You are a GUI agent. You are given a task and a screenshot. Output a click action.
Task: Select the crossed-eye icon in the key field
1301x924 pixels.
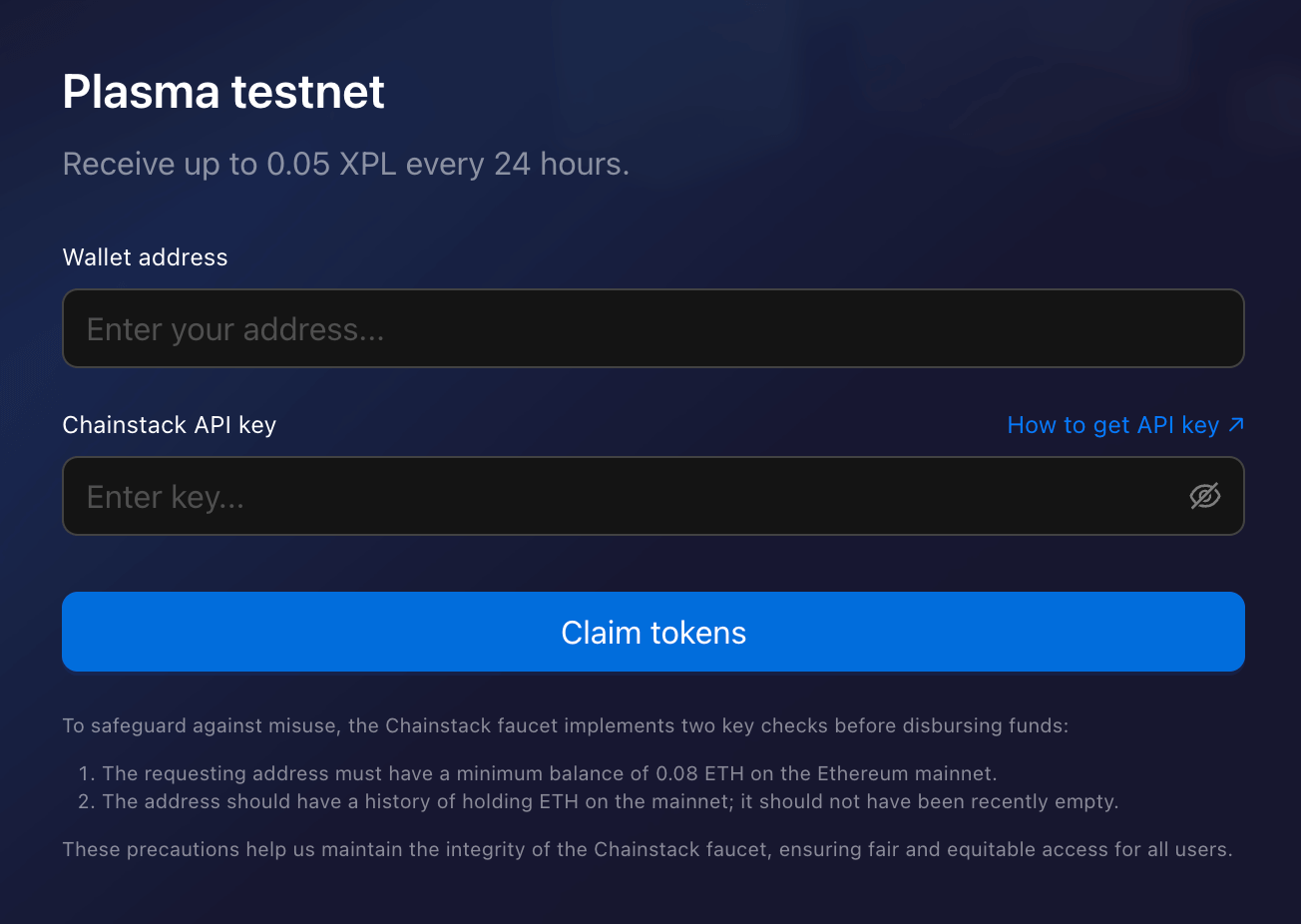pos(1205,496)
